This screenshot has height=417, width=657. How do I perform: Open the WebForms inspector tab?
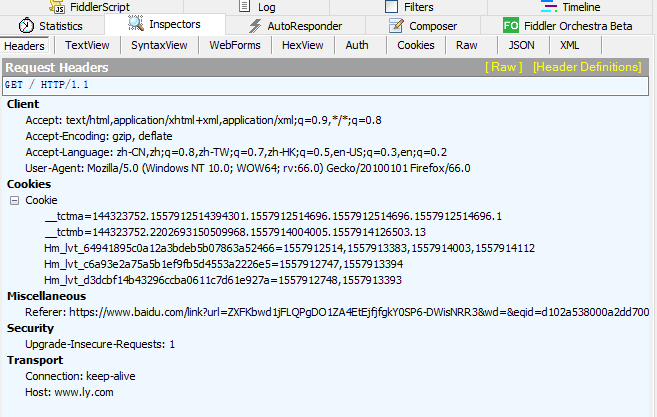point(235,45)
